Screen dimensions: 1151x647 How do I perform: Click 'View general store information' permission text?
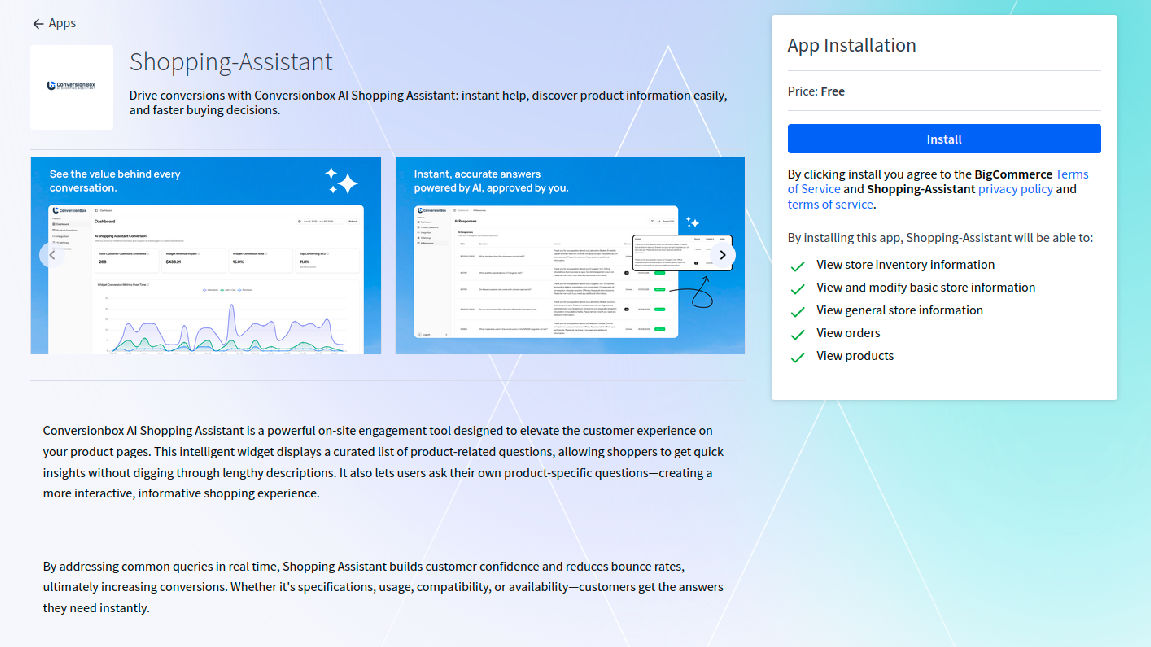coord(899,311)
